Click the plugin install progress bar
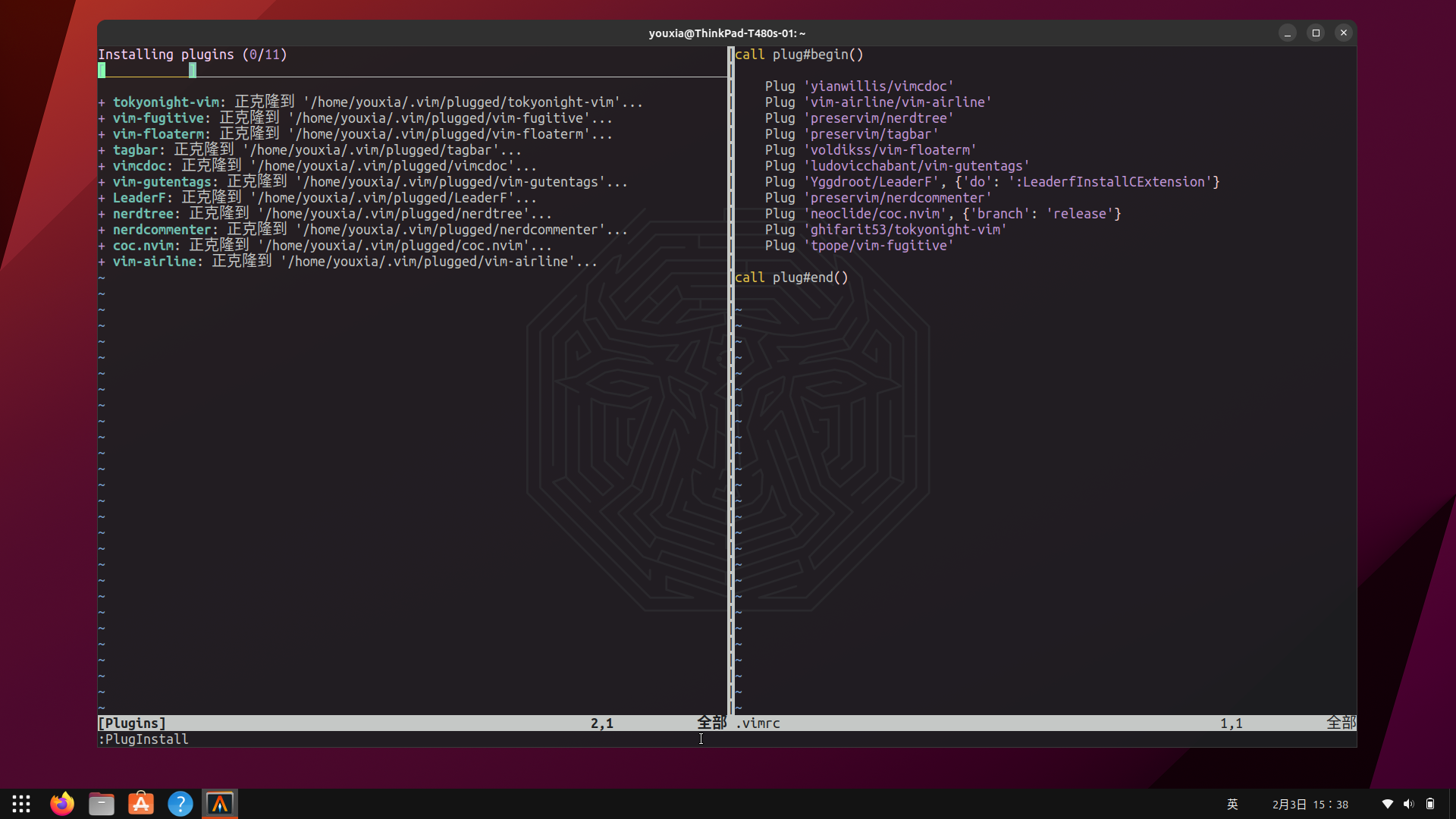1456x819 pixels. [x=147, y=71]
